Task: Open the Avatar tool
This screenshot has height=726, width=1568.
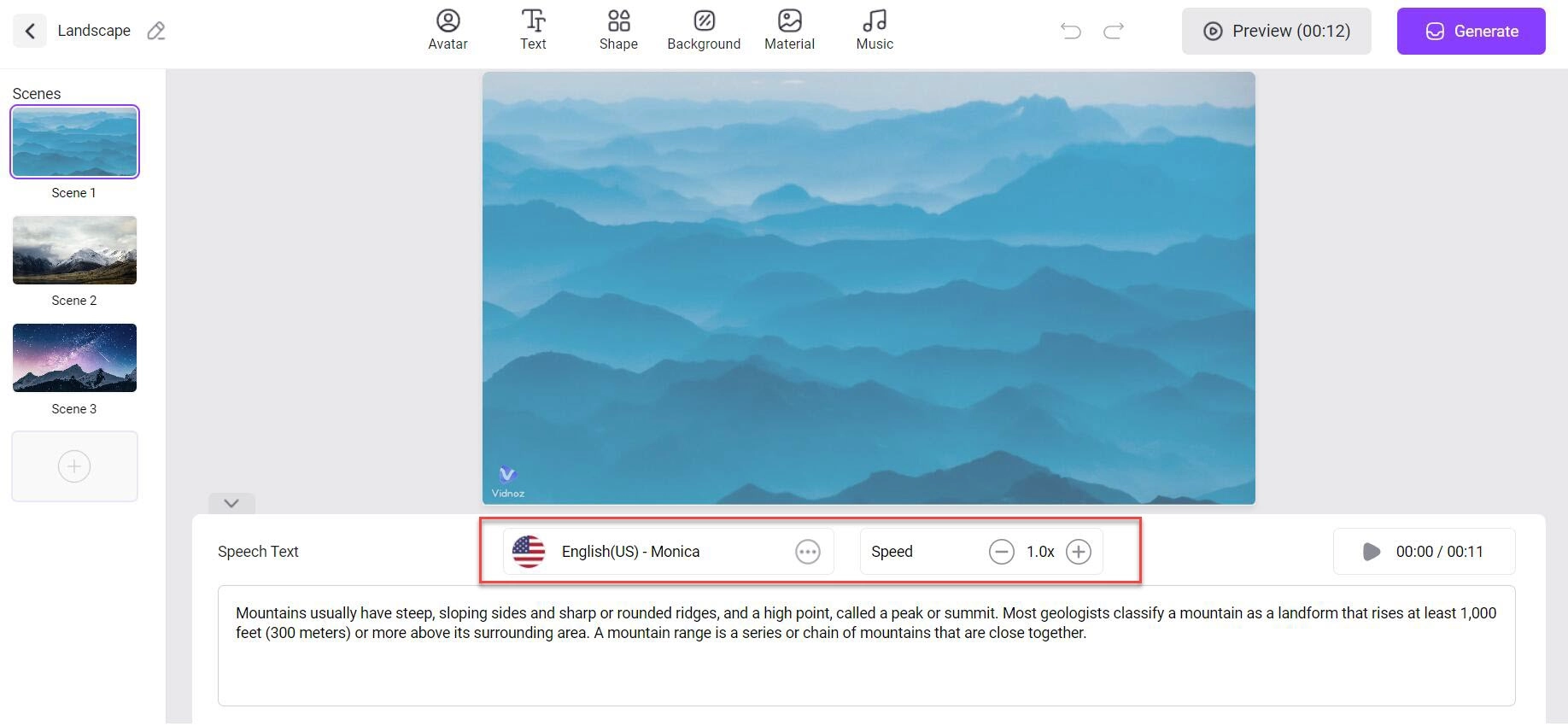Action: click(x=448, y=30)
